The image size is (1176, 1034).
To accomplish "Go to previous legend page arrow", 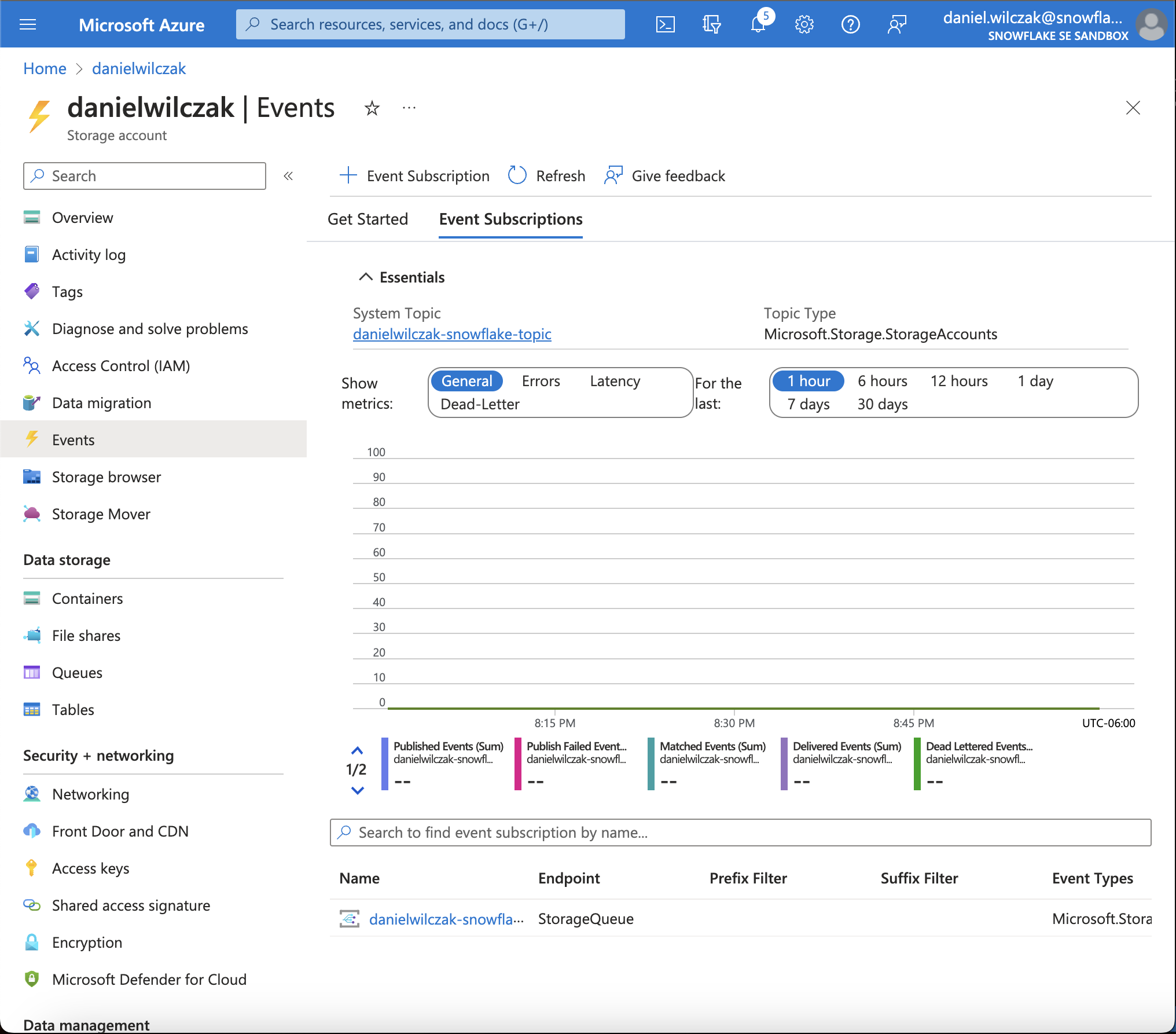I will [x=357, y=751].
